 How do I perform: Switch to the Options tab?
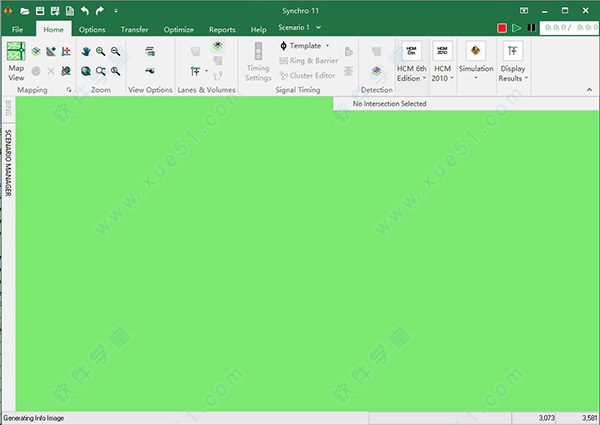(92, 29)
